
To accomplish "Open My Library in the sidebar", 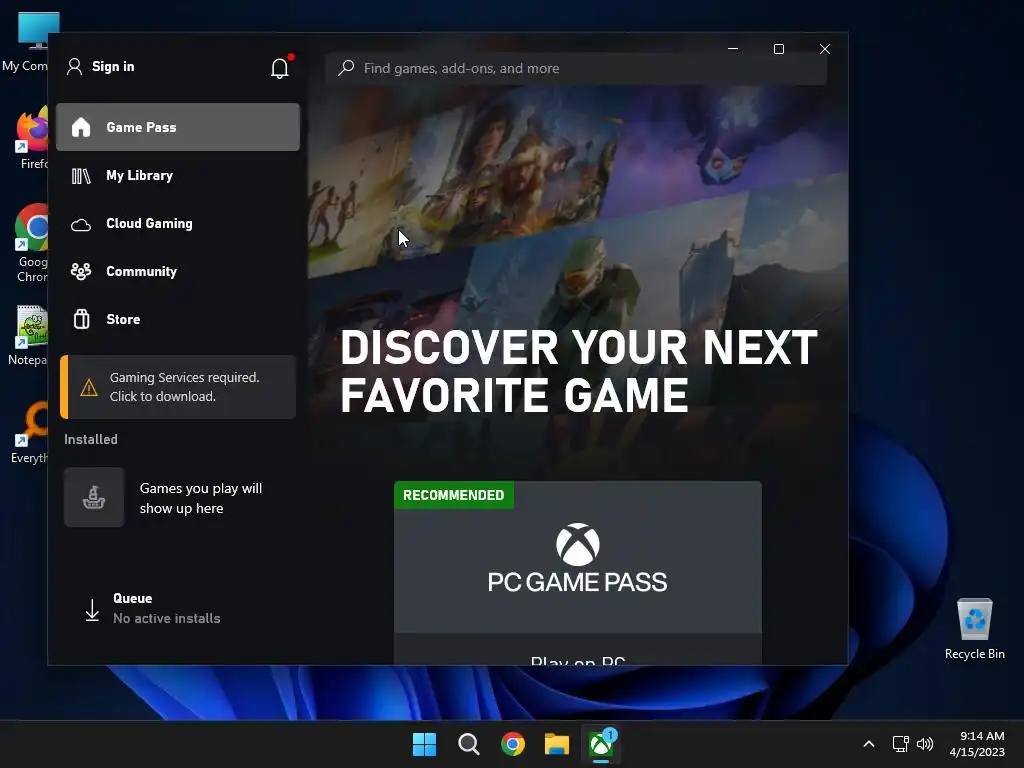I will 178,175.
